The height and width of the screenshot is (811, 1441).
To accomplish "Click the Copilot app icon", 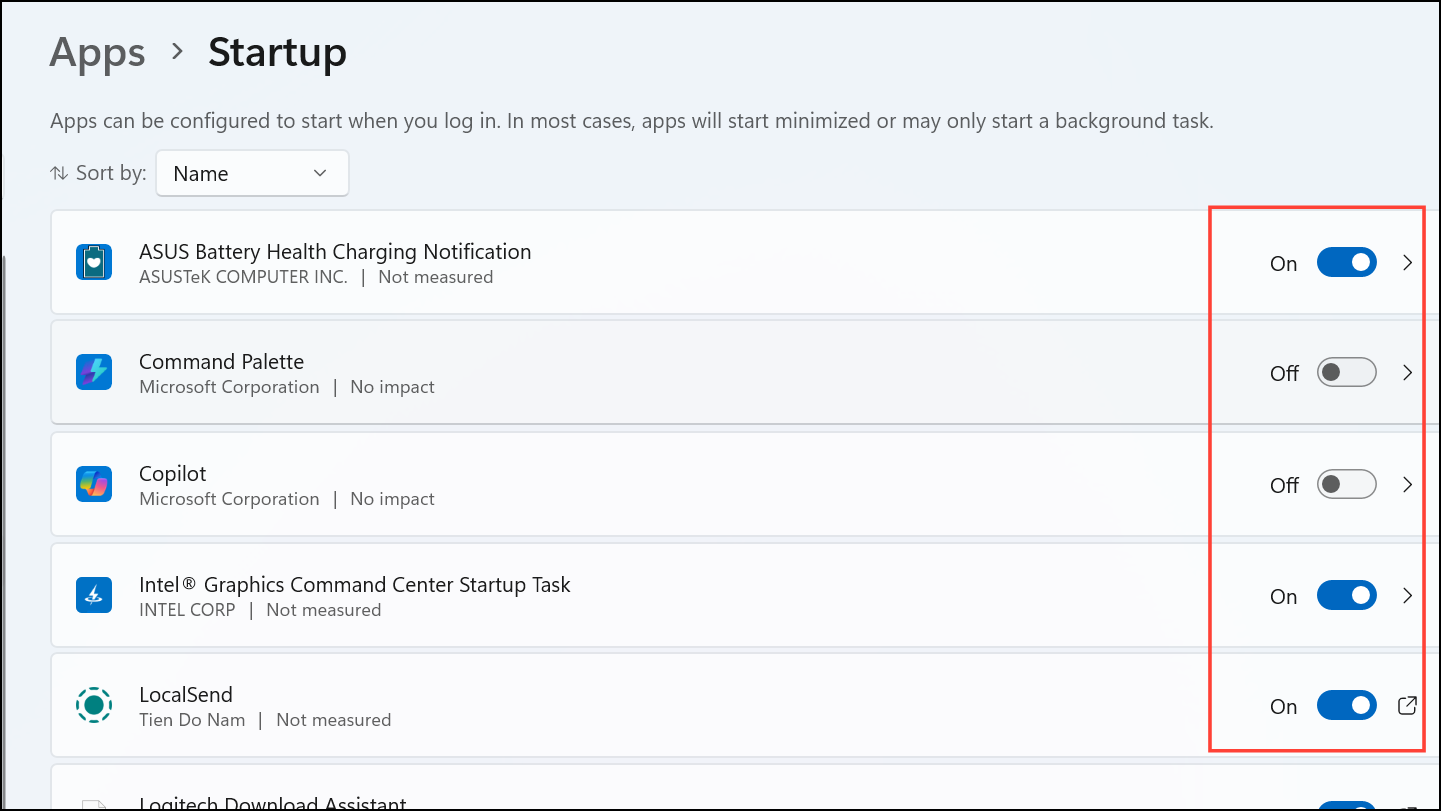I will point(94,485).
